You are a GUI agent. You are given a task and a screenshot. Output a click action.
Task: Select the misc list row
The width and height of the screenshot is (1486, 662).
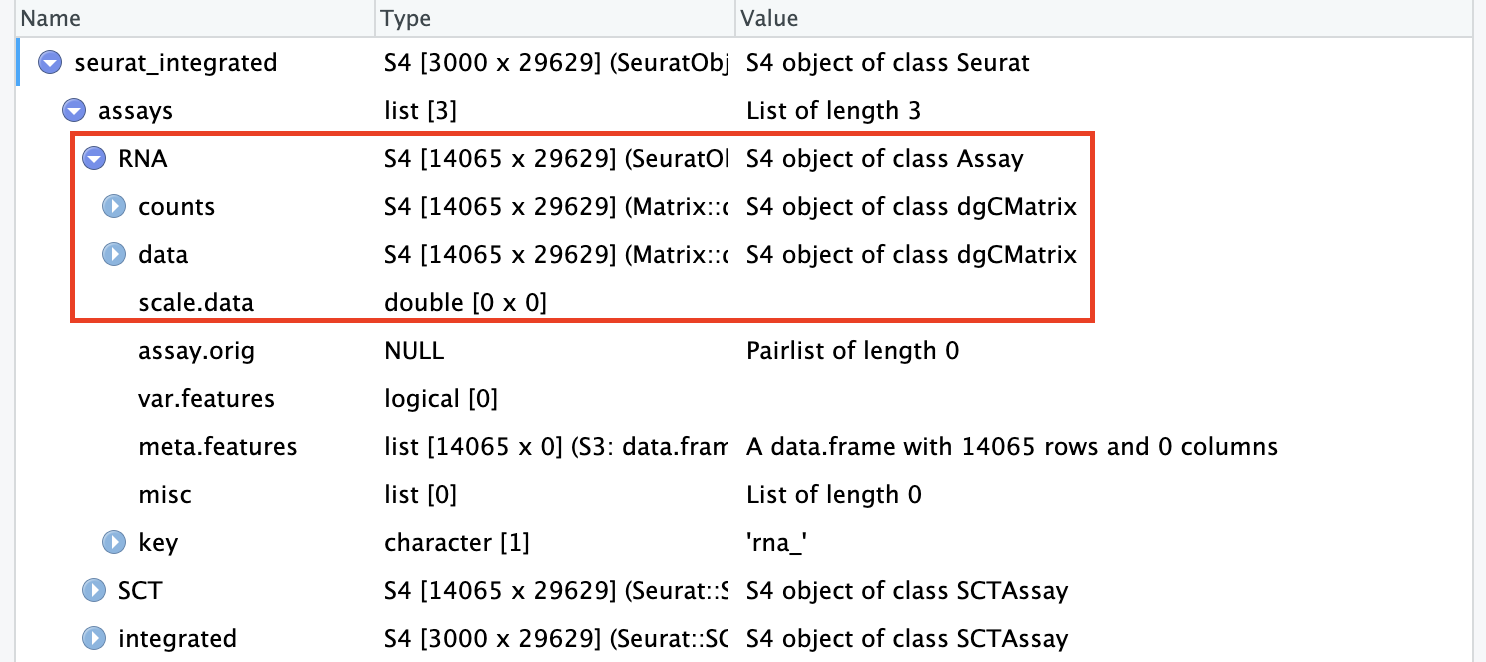point(165,495)
